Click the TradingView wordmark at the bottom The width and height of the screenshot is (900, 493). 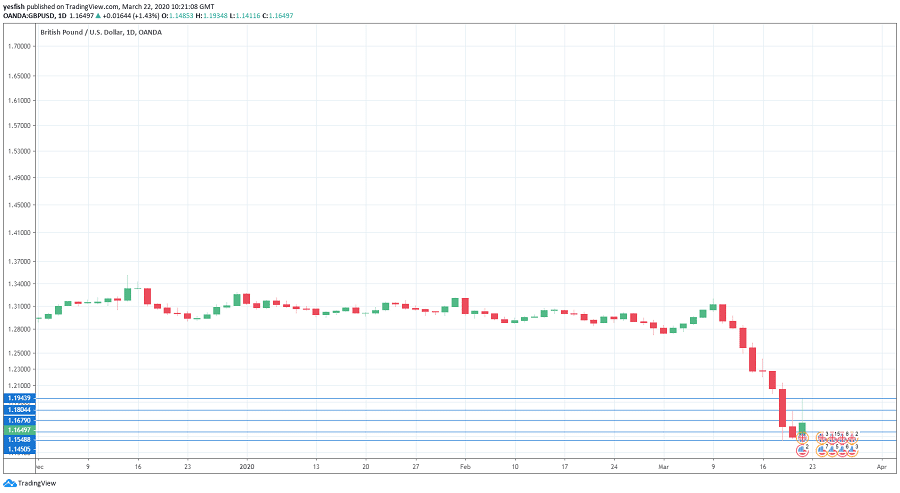[x=37, y=483]
